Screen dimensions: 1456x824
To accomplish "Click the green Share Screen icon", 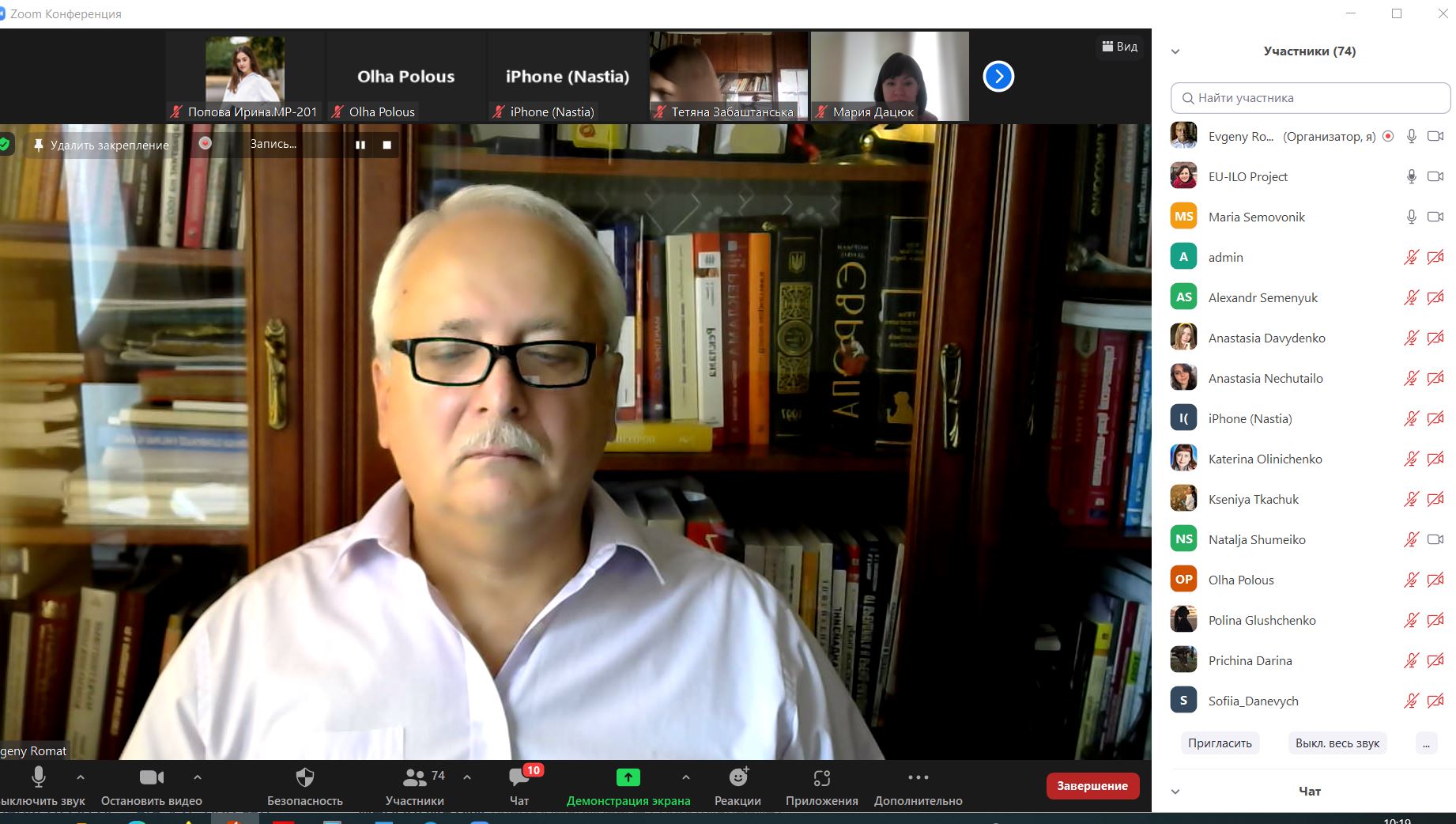I will coord(628,778).
